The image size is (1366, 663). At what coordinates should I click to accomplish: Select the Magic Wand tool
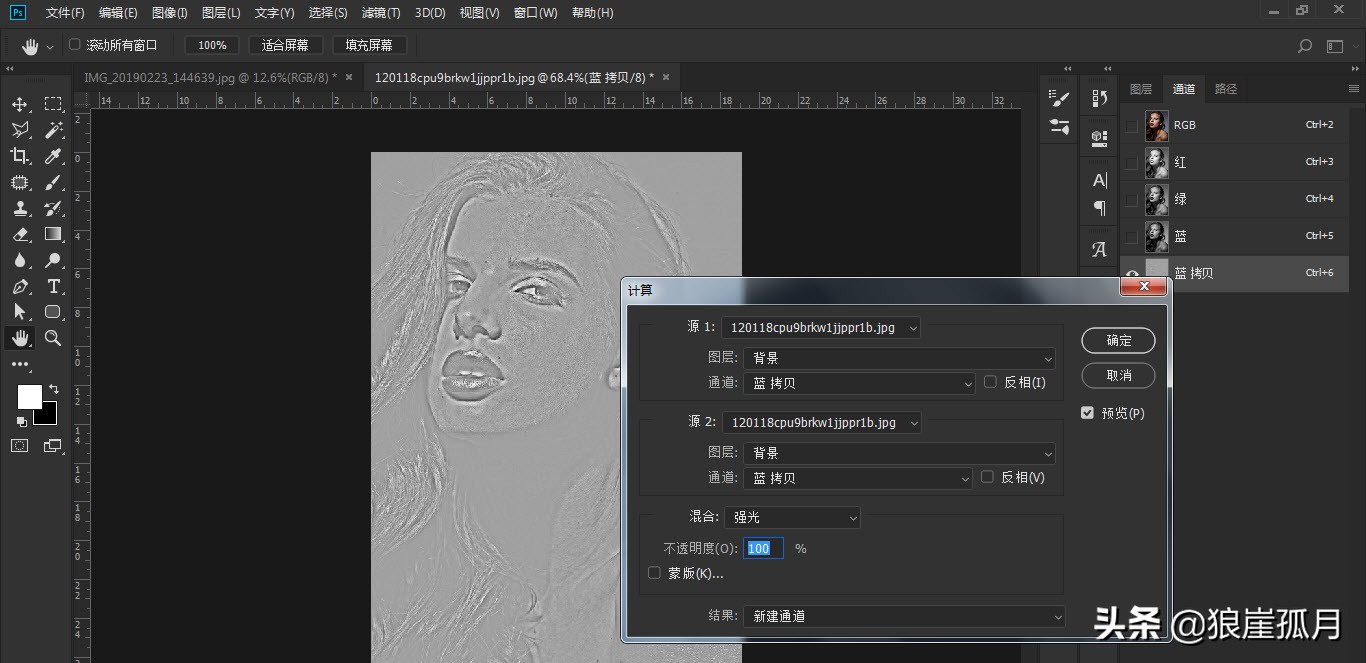pos(53,130)
